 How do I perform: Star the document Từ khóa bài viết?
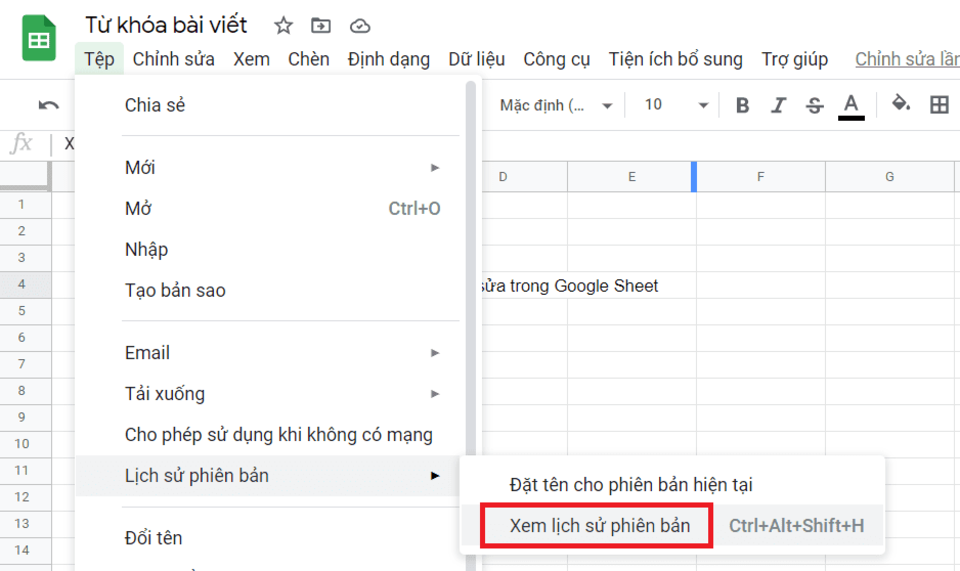[x=284, y=26]
